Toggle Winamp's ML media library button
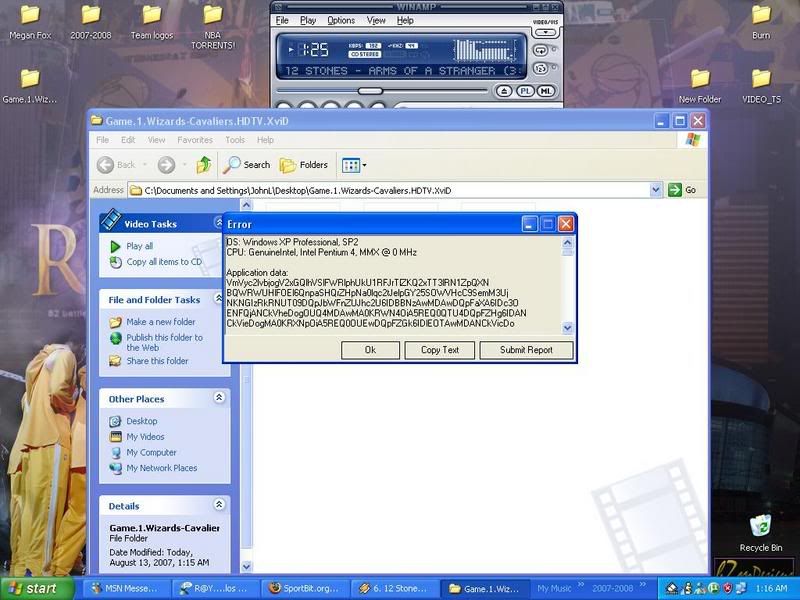Screen dimensions: 800x600 point(546,91)
